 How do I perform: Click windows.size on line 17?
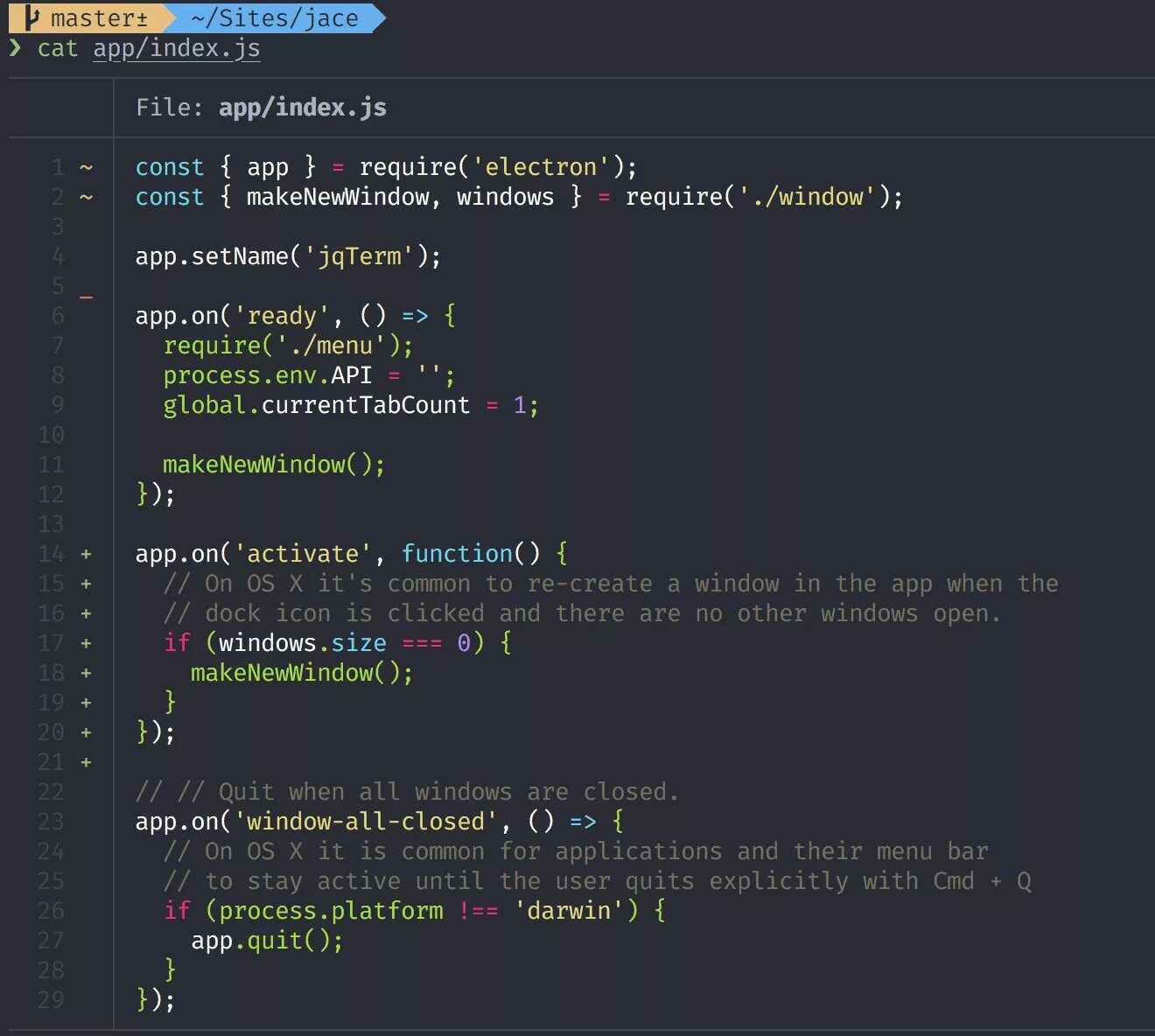coord(303,643)
